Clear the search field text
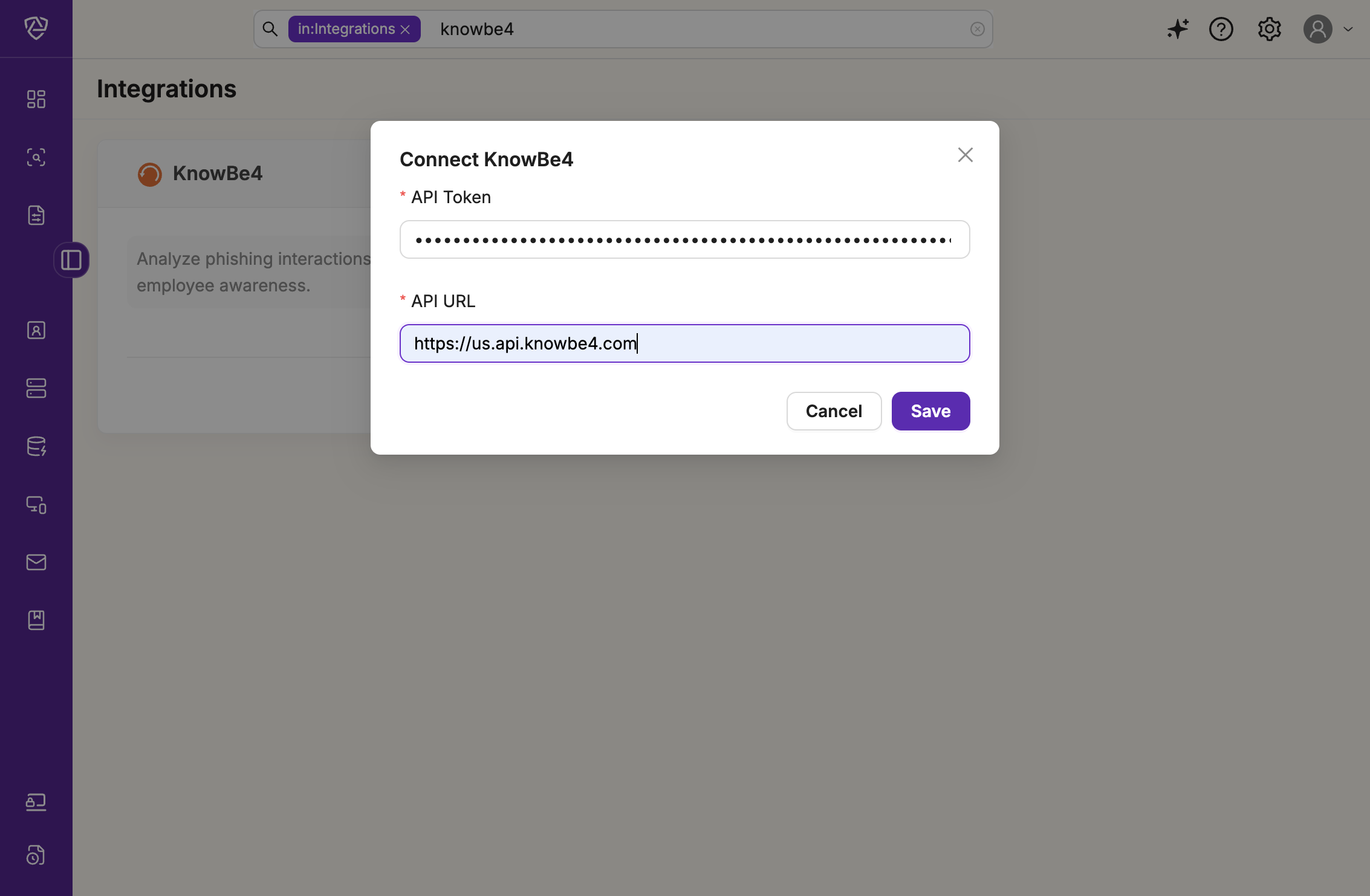This screenshot has height=896, width=1370. click(977, 29)
